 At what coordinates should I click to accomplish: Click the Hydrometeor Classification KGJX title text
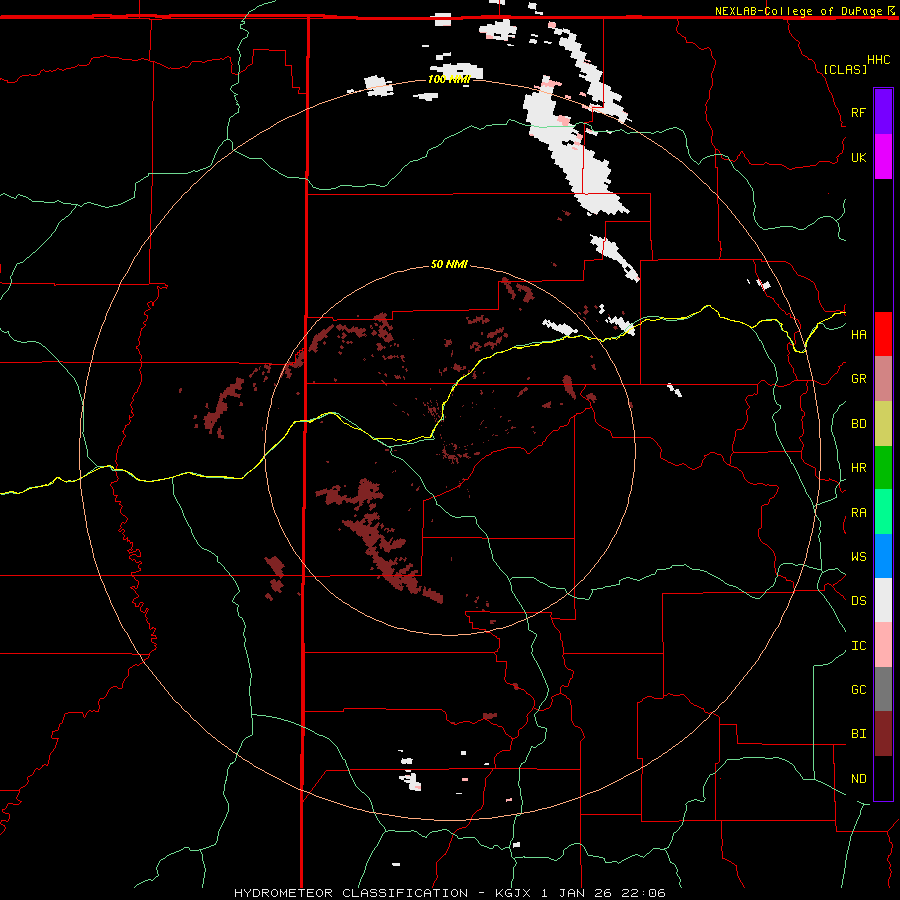449,893
